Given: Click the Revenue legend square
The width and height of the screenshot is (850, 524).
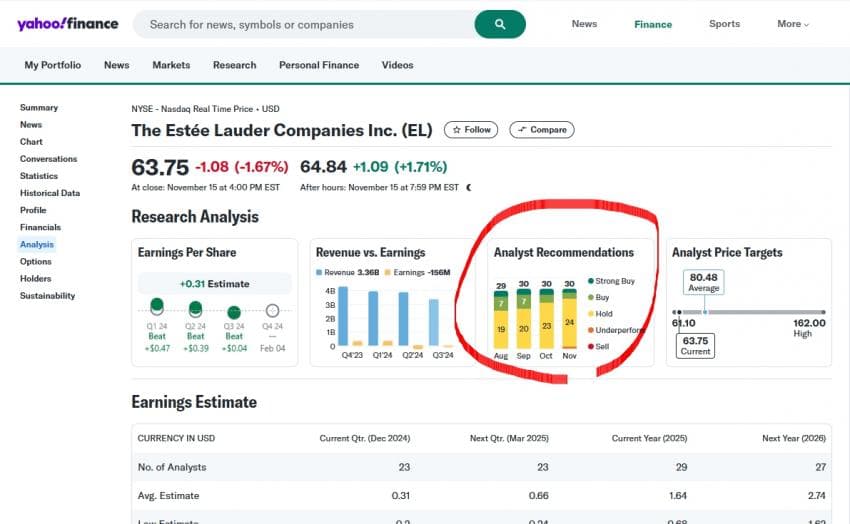Looking at the screenshot, I should point(319,272).
